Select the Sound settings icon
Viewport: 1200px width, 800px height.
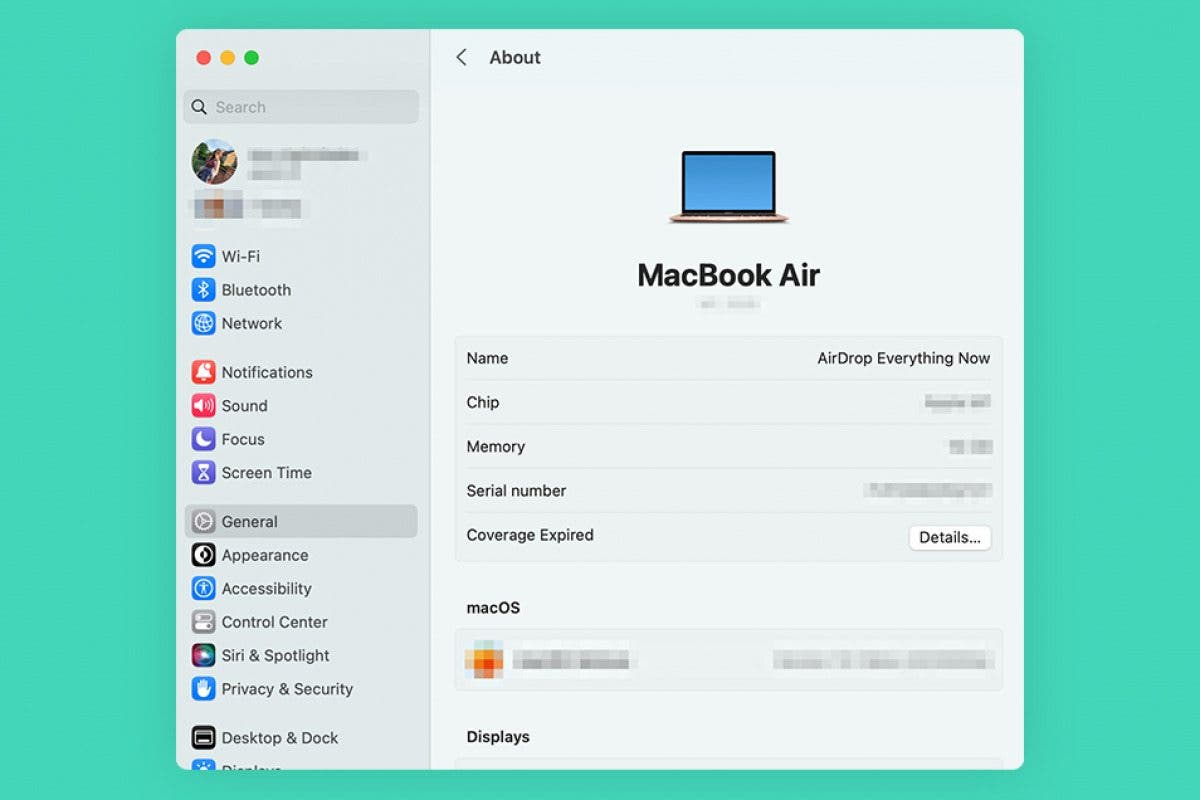(x=204, y=406)
